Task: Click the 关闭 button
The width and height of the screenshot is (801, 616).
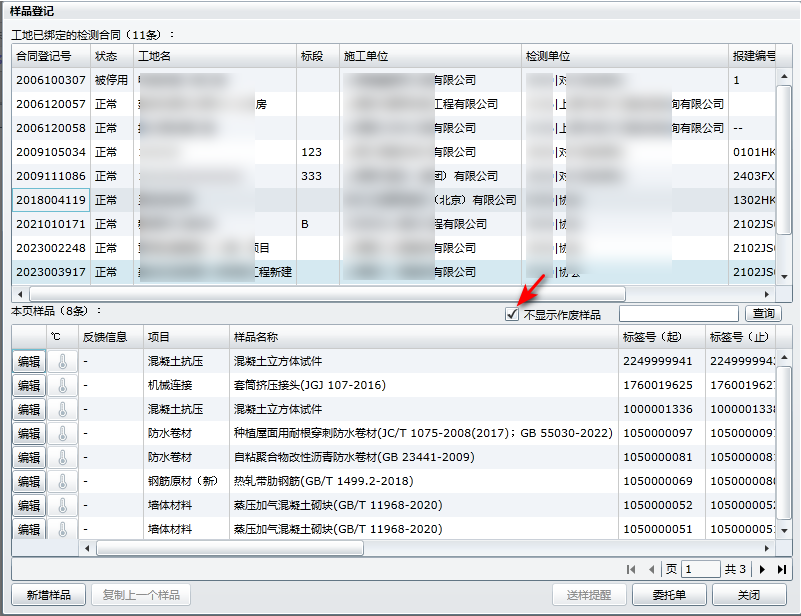Action: click(748, 595)
